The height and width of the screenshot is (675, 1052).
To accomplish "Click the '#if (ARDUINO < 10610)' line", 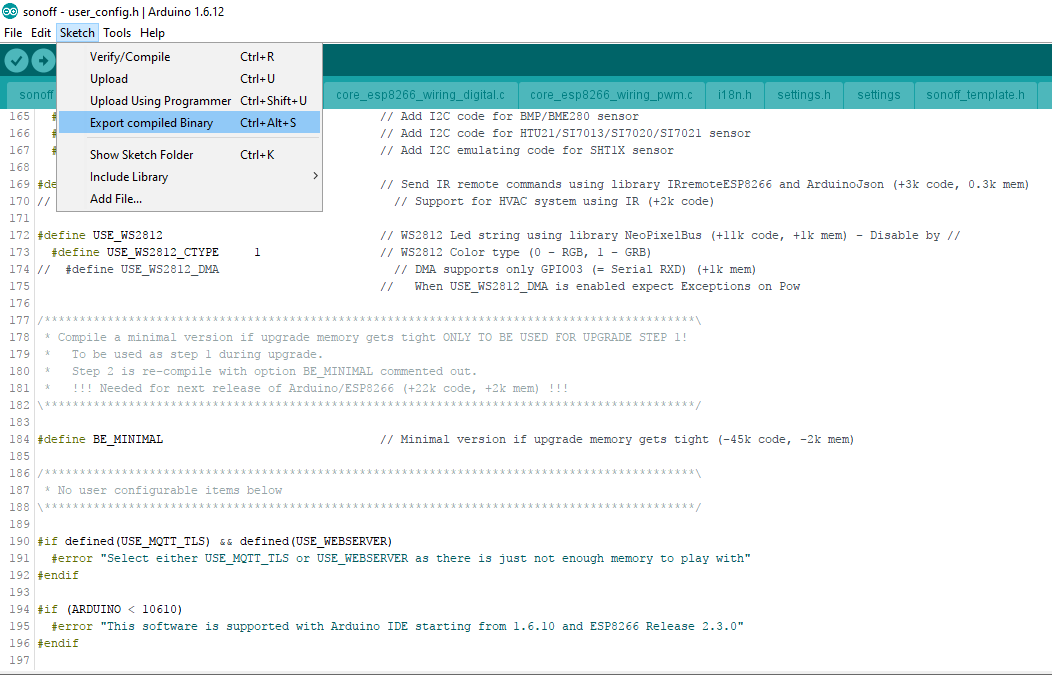I will click(x=110, y=609).
